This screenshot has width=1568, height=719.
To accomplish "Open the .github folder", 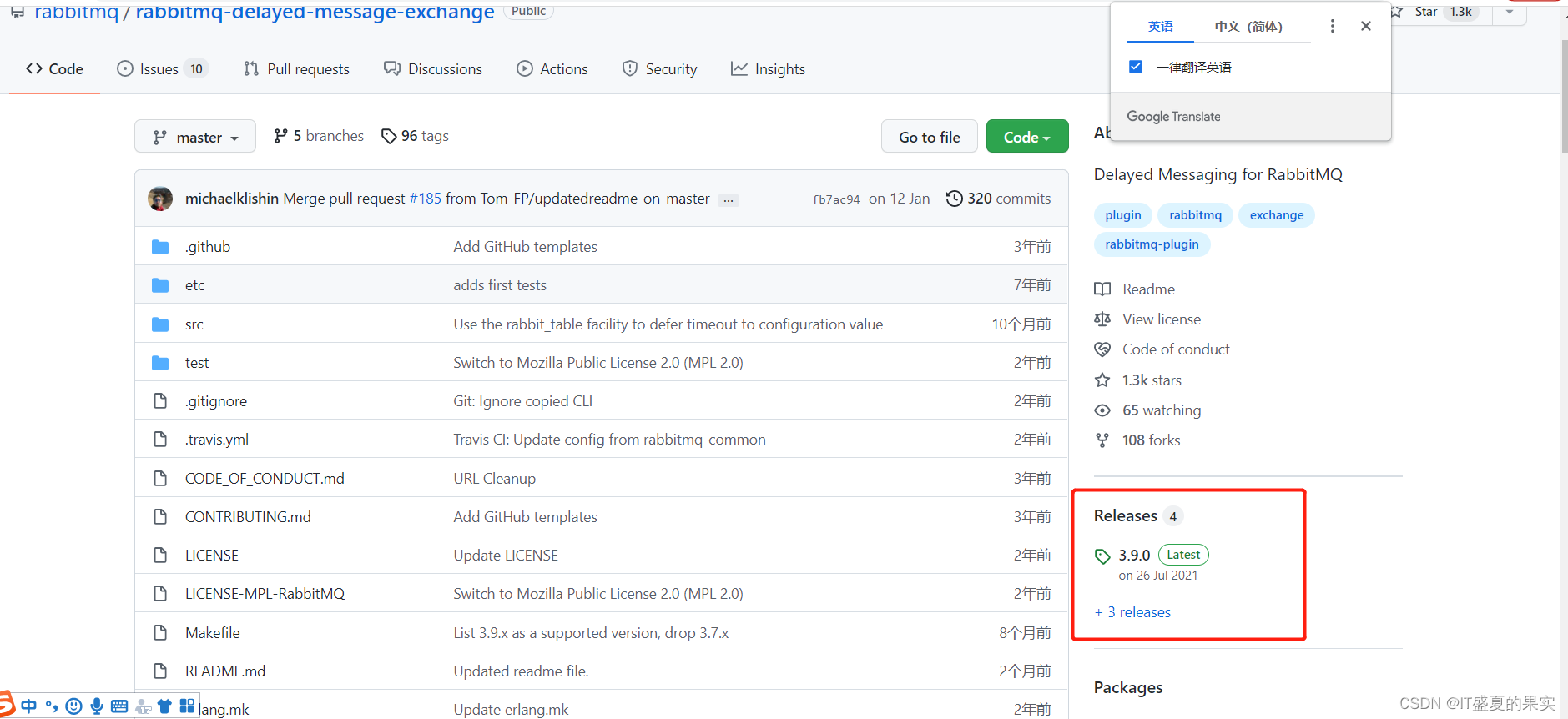I will 208,247.
